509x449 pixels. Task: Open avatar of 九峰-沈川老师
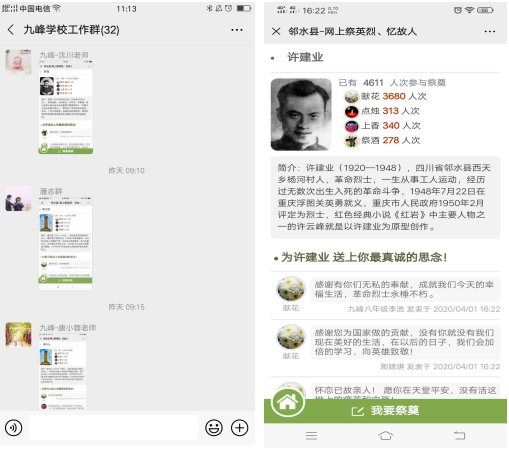18,62
